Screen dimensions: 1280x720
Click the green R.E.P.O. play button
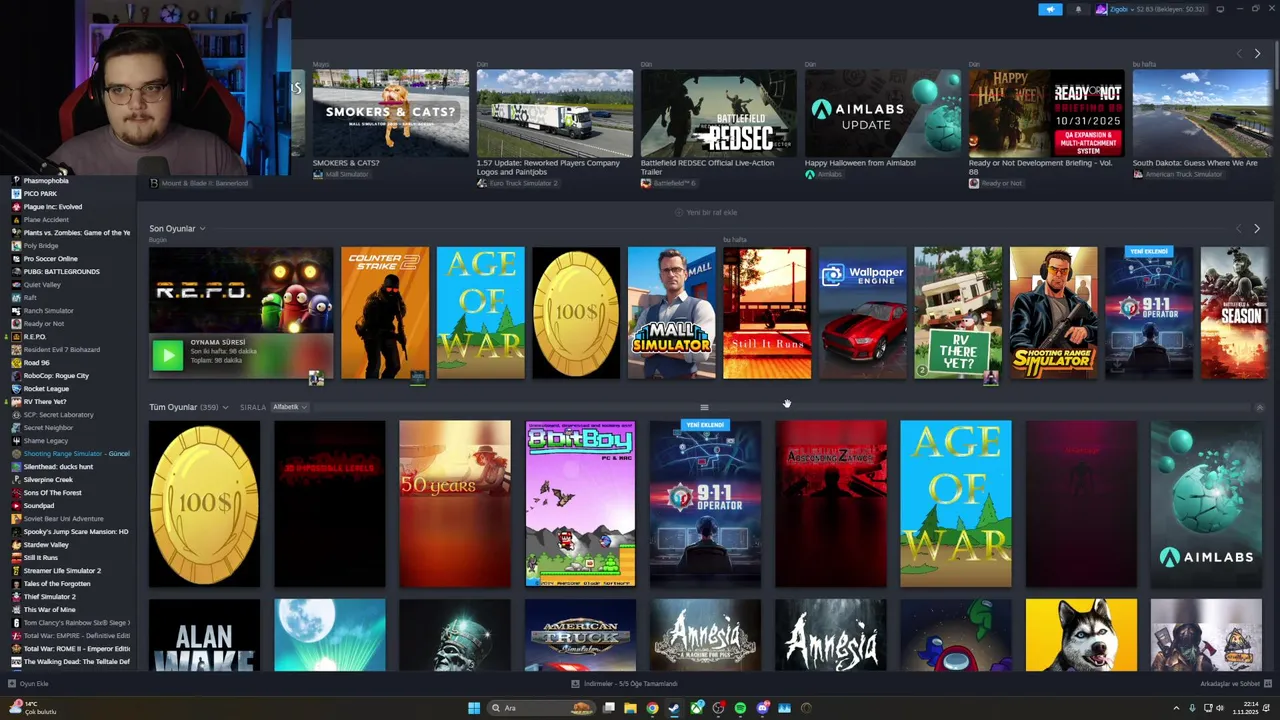[x=167, y=355]
